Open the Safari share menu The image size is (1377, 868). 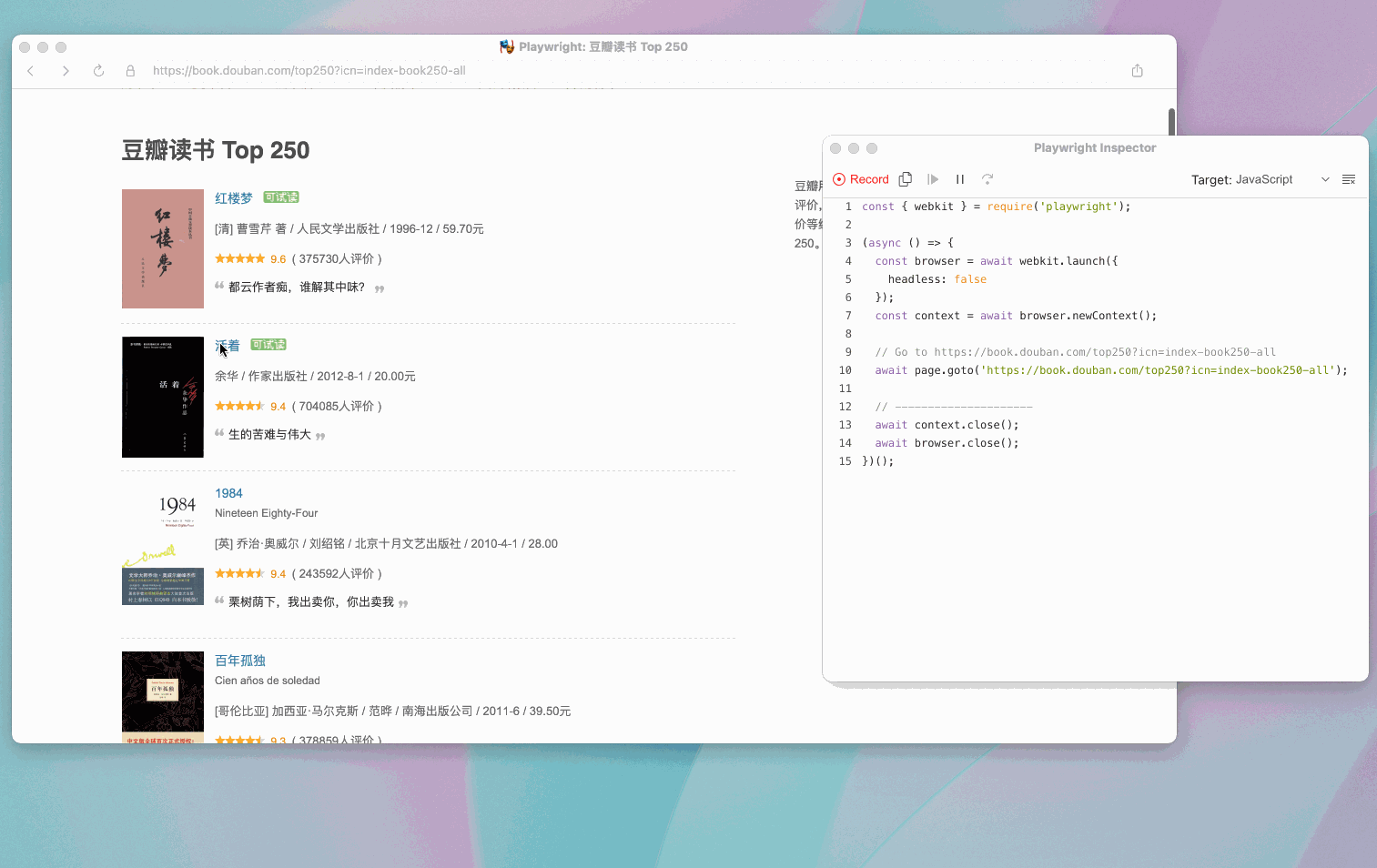[x=1137, y=70]
